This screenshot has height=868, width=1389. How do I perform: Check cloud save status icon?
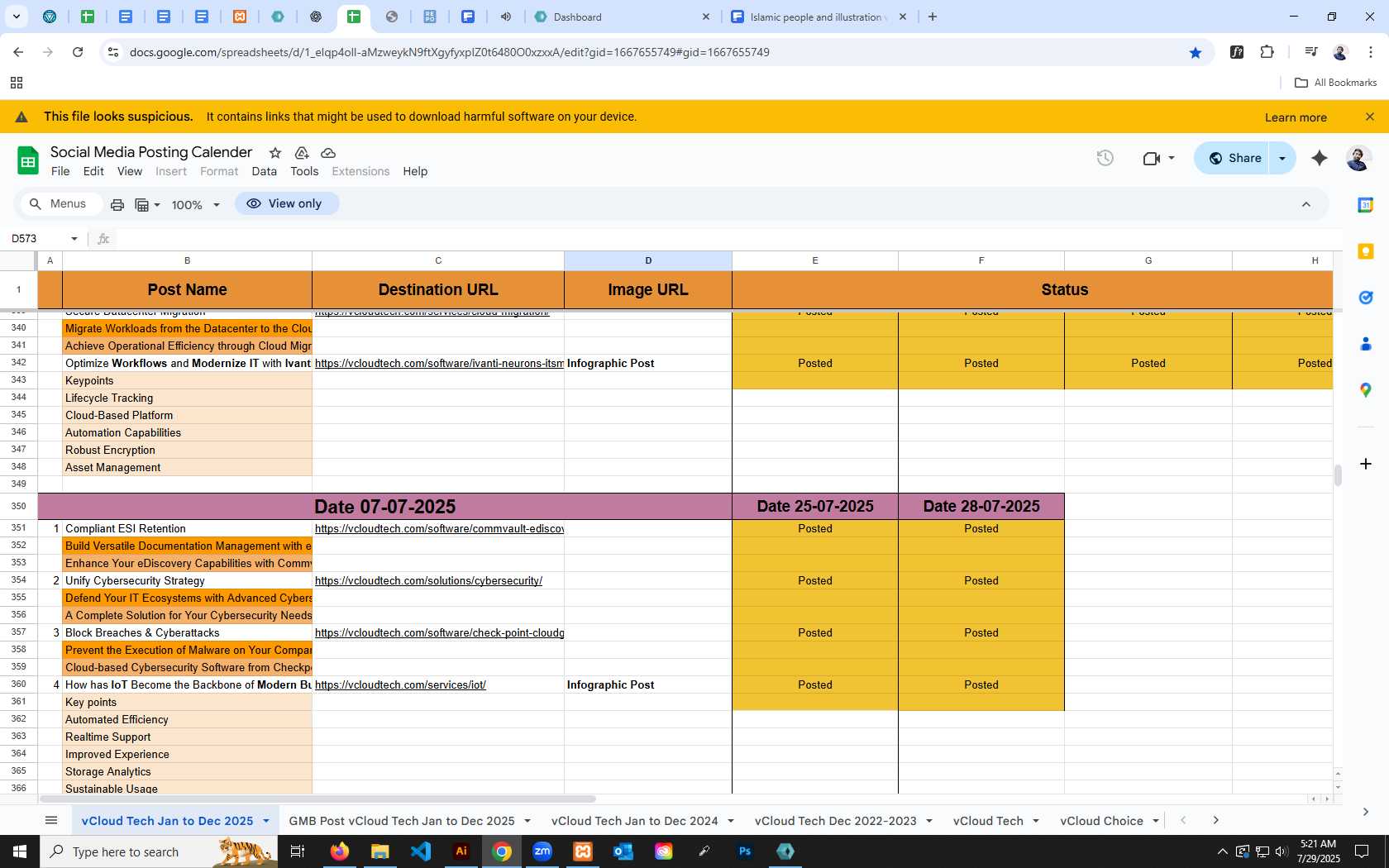[x=328, y=153]
